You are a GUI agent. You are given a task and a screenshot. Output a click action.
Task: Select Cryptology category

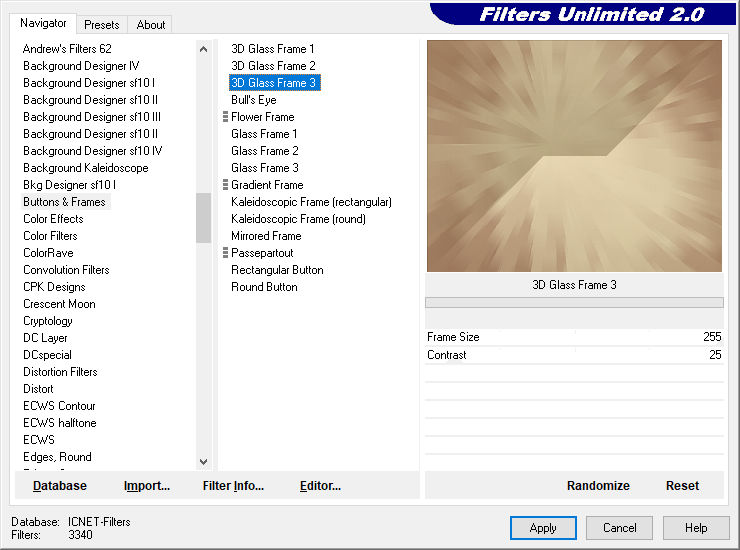pos(48,321)
